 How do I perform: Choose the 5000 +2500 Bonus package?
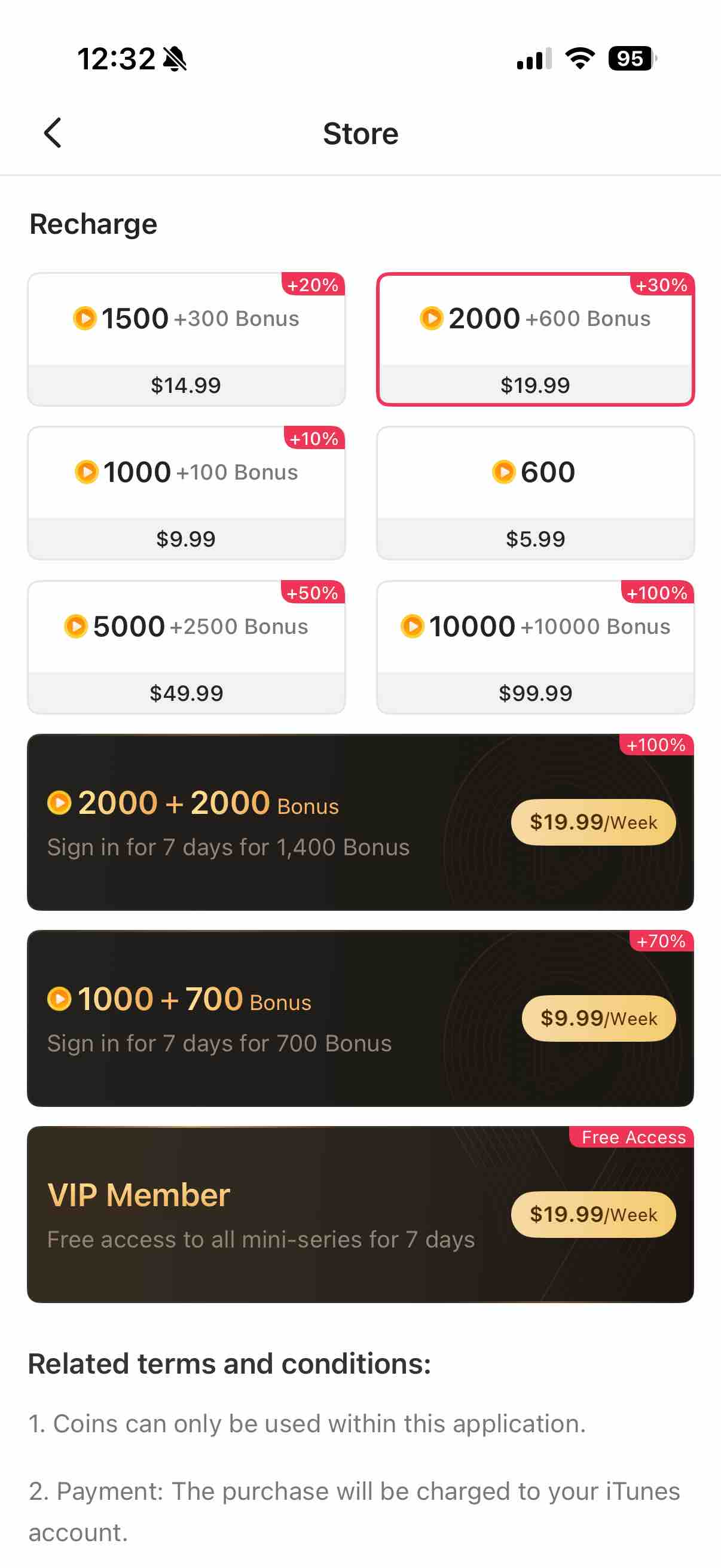pyautogui.click(x=186, y=647)
